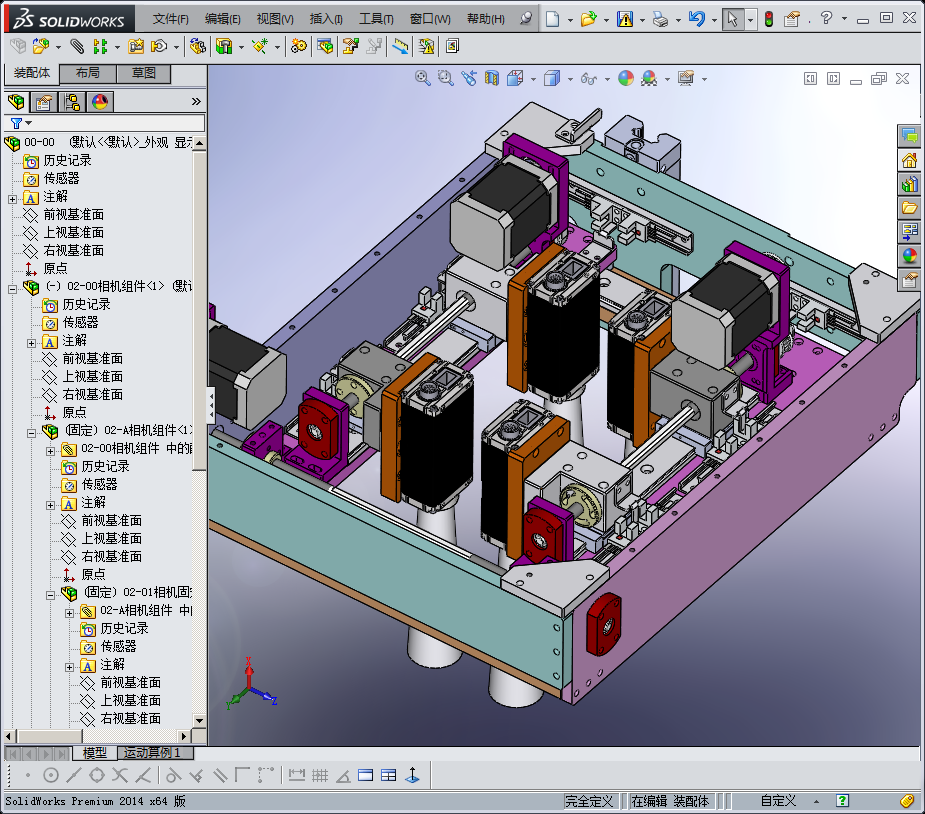Click the SolidWorks Resources home icon
The image size is (925, 814).
click(910, 160)
